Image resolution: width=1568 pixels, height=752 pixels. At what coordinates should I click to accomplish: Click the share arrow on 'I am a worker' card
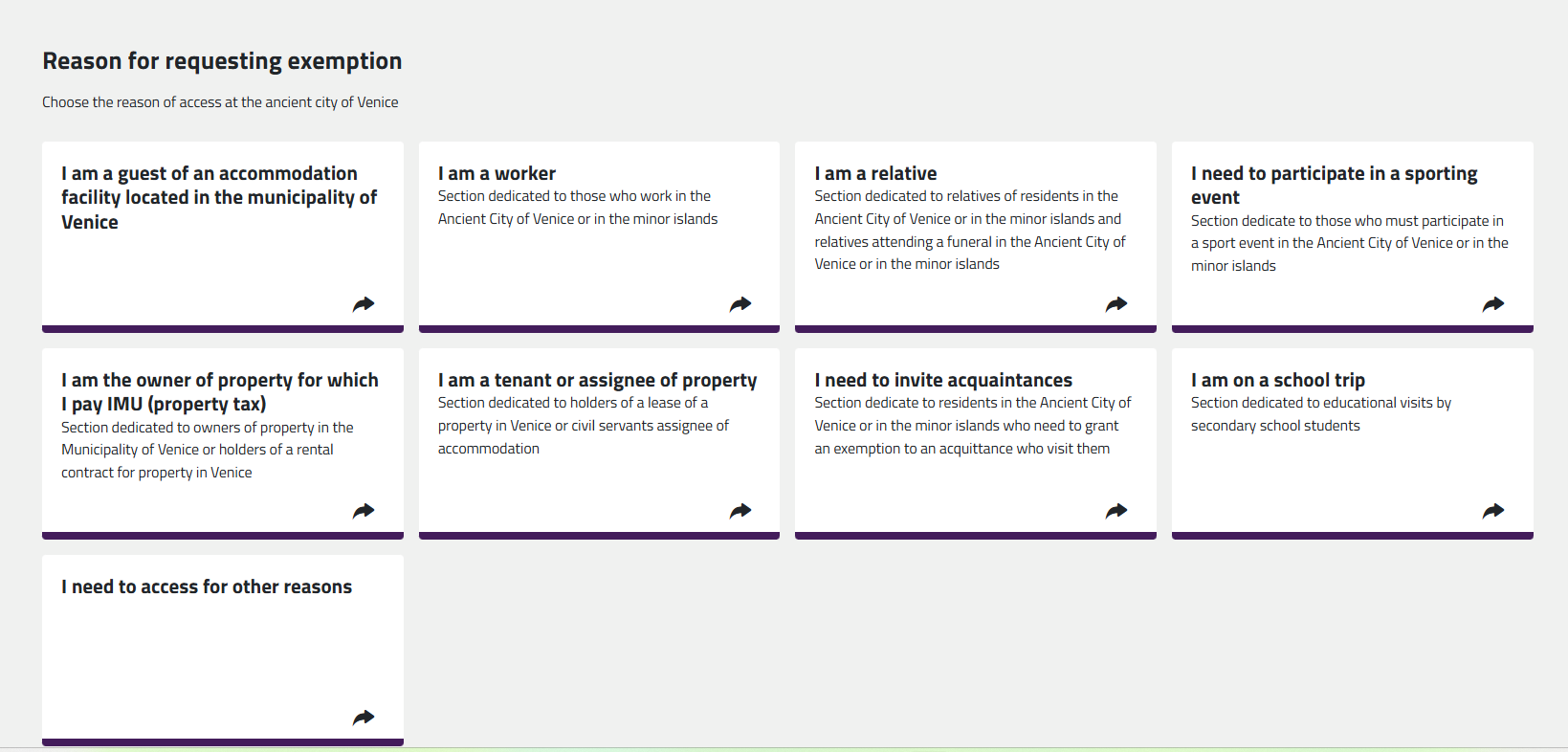(740, 304)
